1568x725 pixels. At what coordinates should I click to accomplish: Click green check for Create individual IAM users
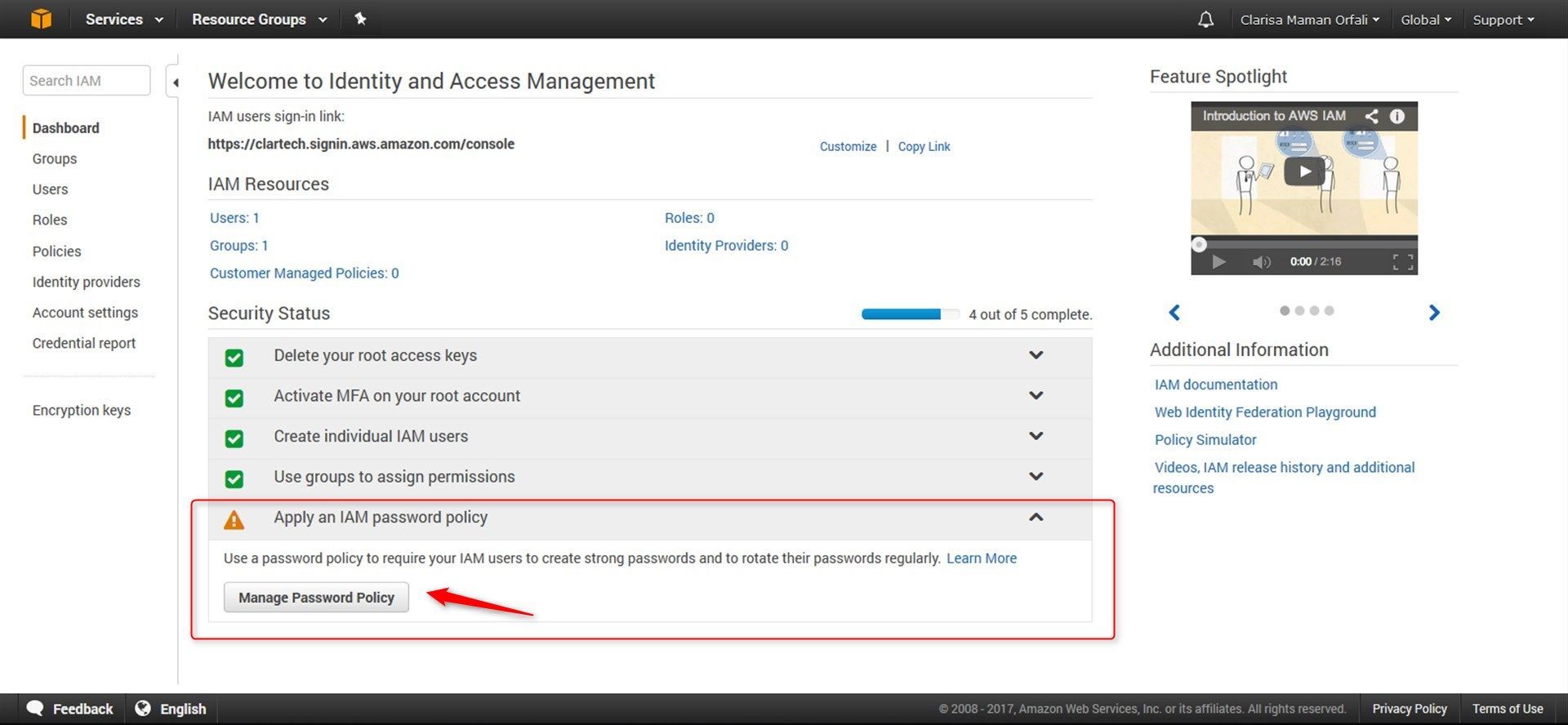click(234, 438)
